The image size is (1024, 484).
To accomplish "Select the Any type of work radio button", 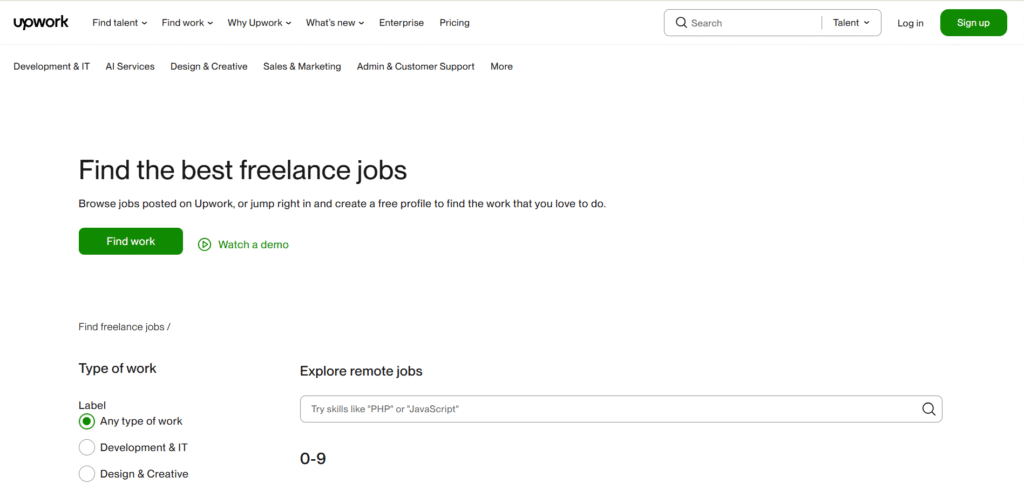I will pos(86,421).
